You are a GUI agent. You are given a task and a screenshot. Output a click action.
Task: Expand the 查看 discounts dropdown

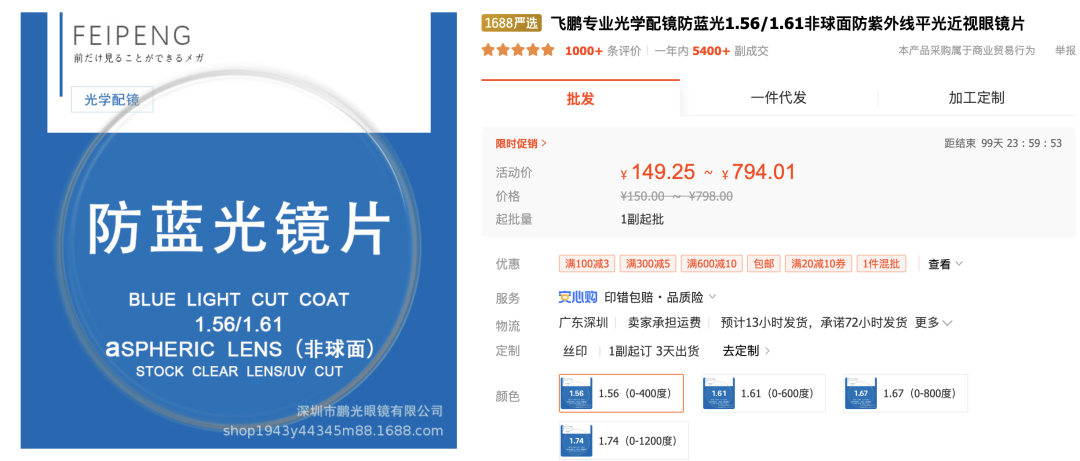pyautogui.click(x=945, y=264)
